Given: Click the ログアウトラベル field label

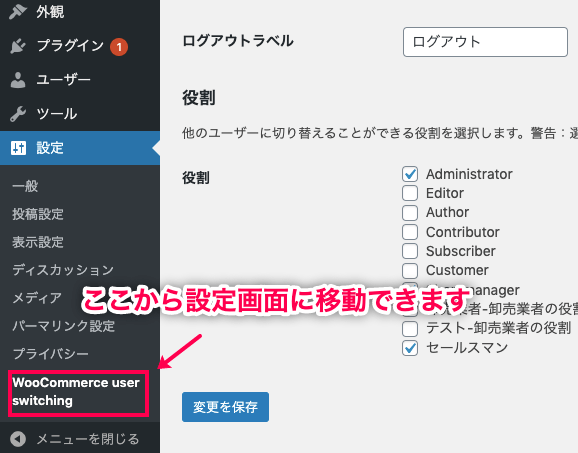Looking at the screenshot, I should (238, 41).
